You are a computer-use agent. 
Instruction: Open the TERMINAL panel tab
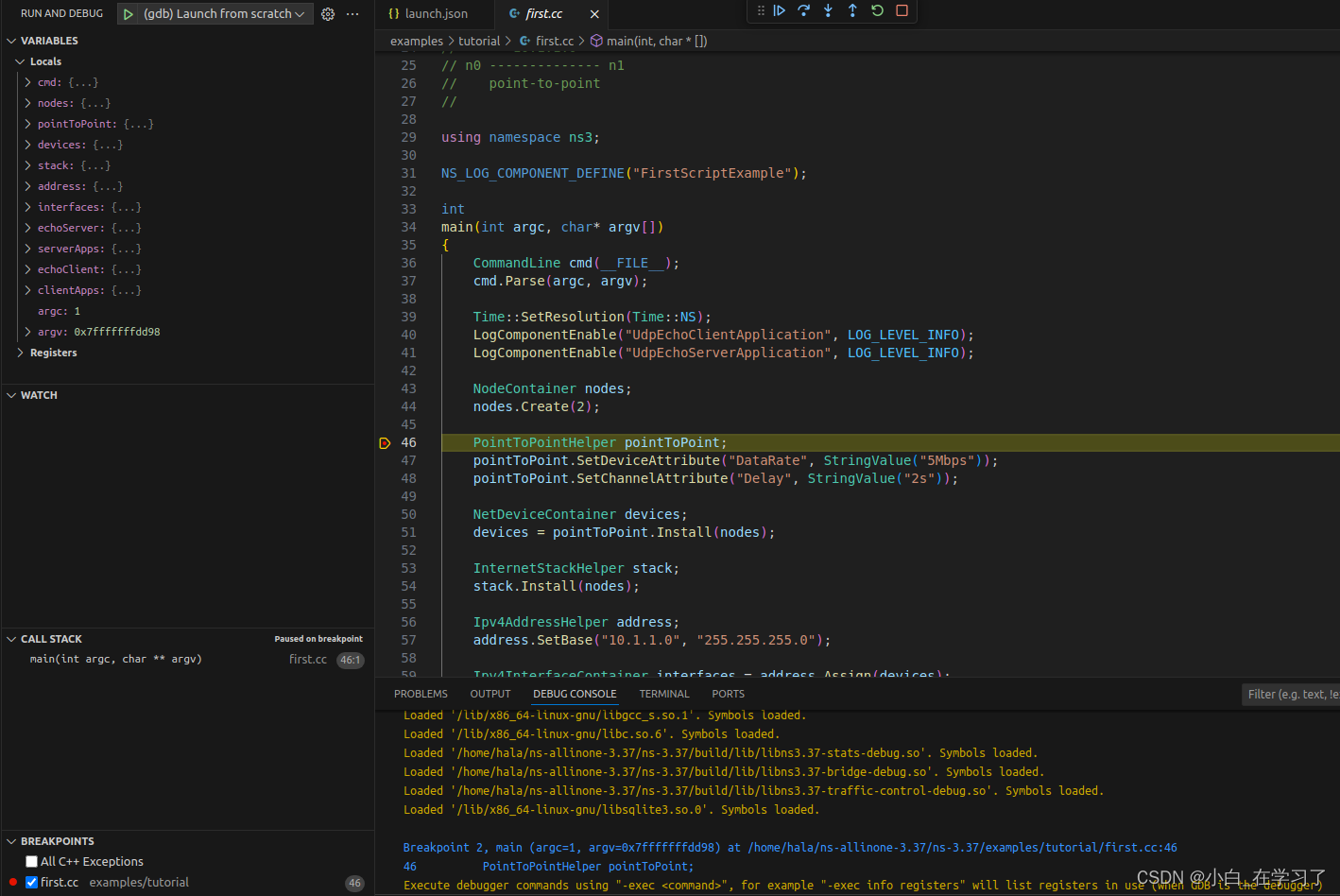click(664, 693)
